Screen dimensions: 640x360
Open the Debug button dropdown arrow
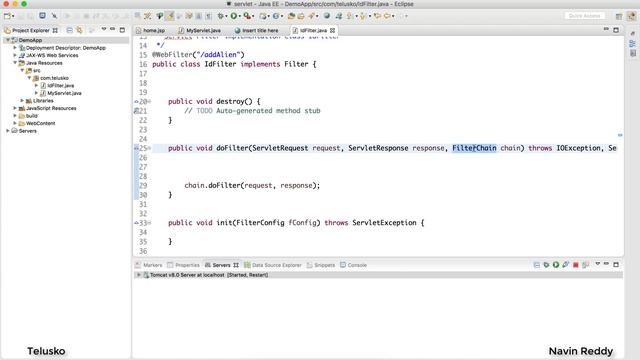[226, 16]
